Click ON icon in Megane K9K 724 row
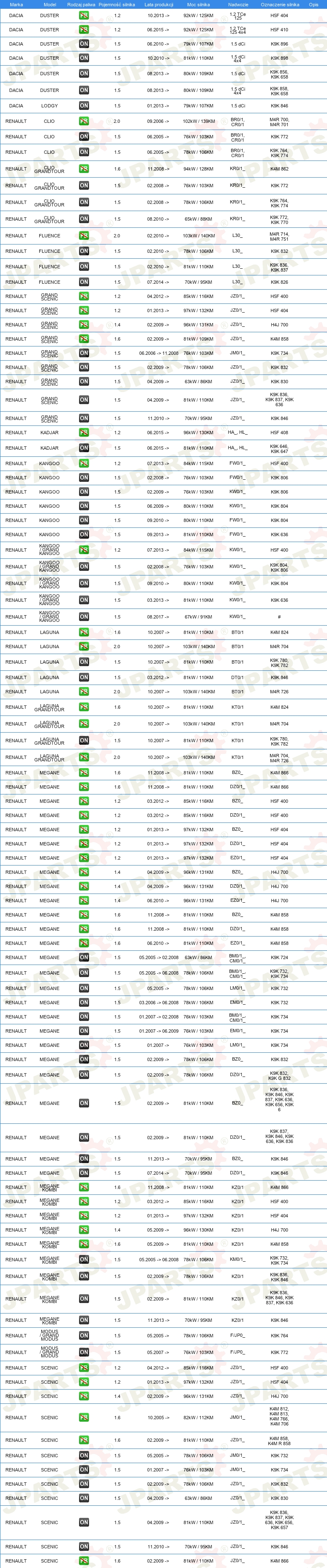The height and width of the screenshot is (1568, 327). (84, 957)
